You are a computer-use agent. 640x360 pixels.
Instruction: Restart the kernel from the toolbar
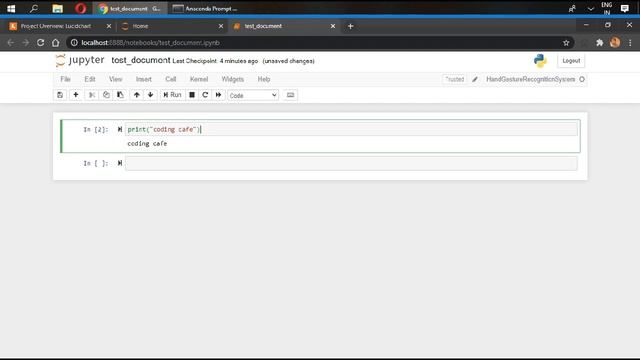click(205, 95)
